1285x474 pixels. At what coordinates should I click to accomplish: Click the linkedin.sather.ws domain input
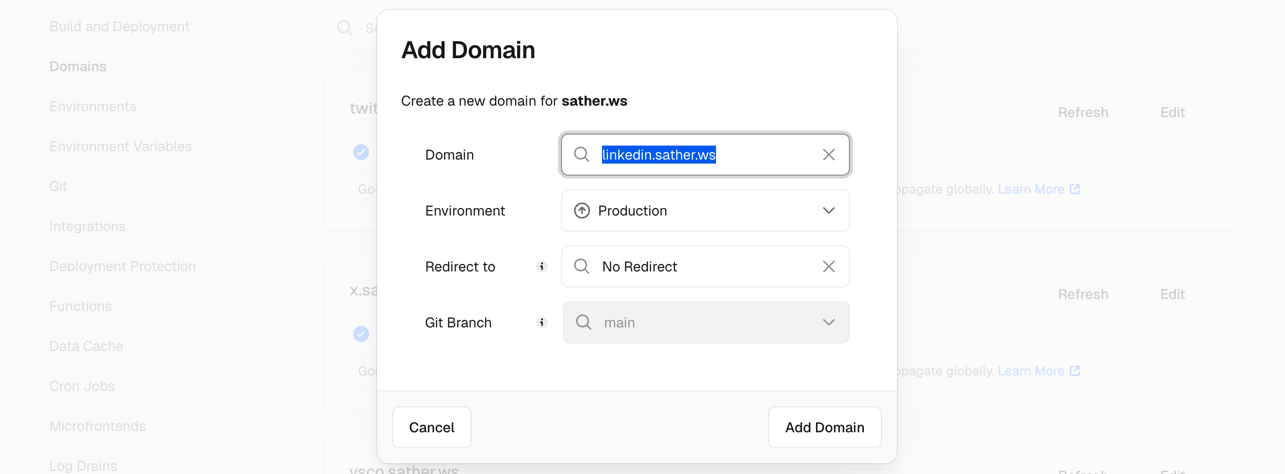(705, 155)
